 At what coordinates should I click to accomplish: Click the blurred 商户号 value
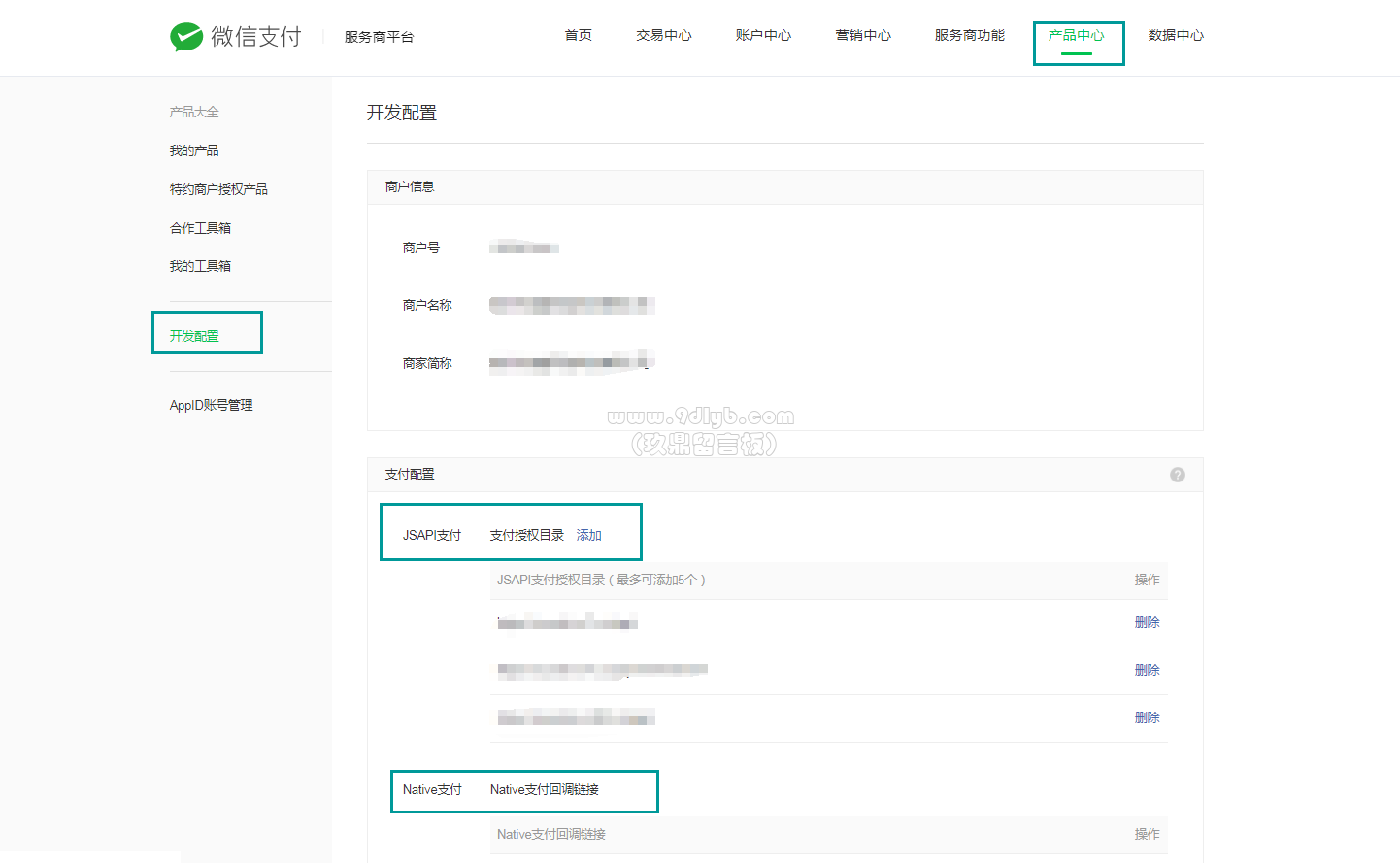(x=524, y=248)
